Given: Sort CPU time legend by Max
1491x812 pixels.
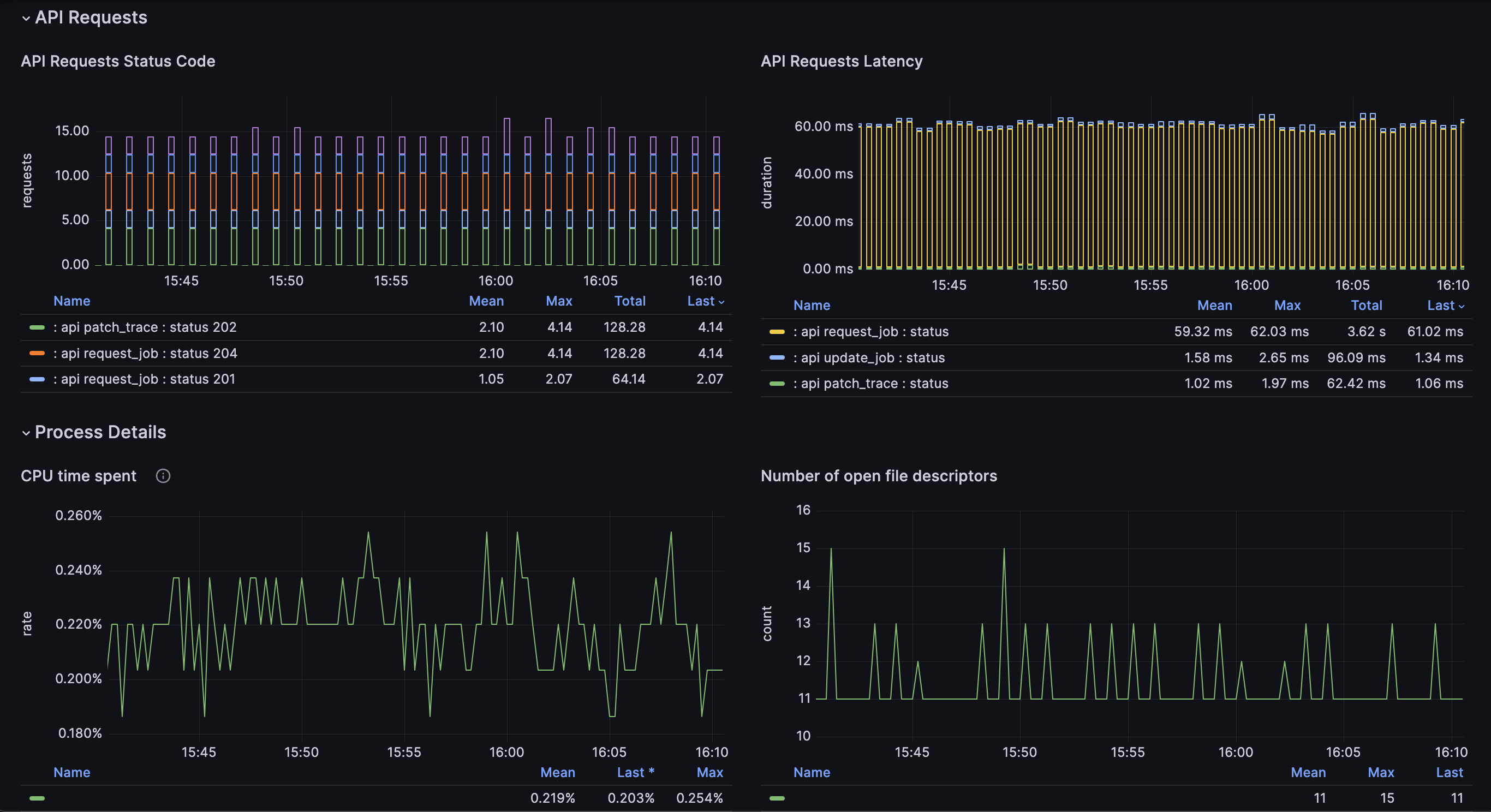Looking at the screenshot, I should tap(709, 773).
